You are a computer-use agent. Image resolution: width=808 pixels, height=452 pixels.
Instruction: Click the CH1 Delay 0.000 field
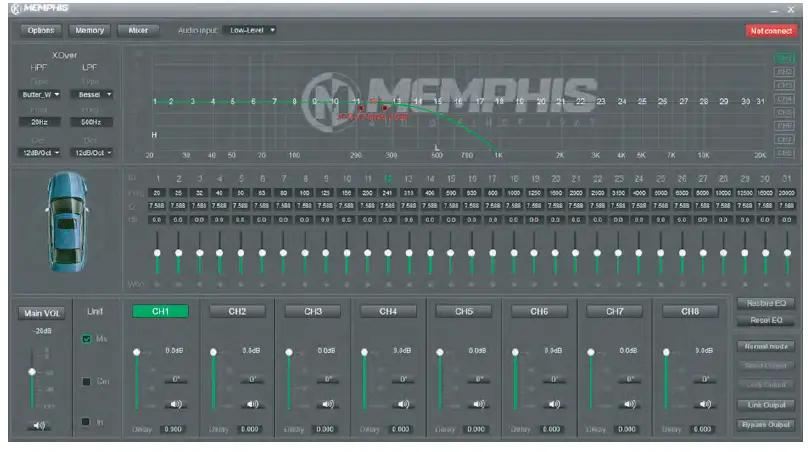point(174,429)
